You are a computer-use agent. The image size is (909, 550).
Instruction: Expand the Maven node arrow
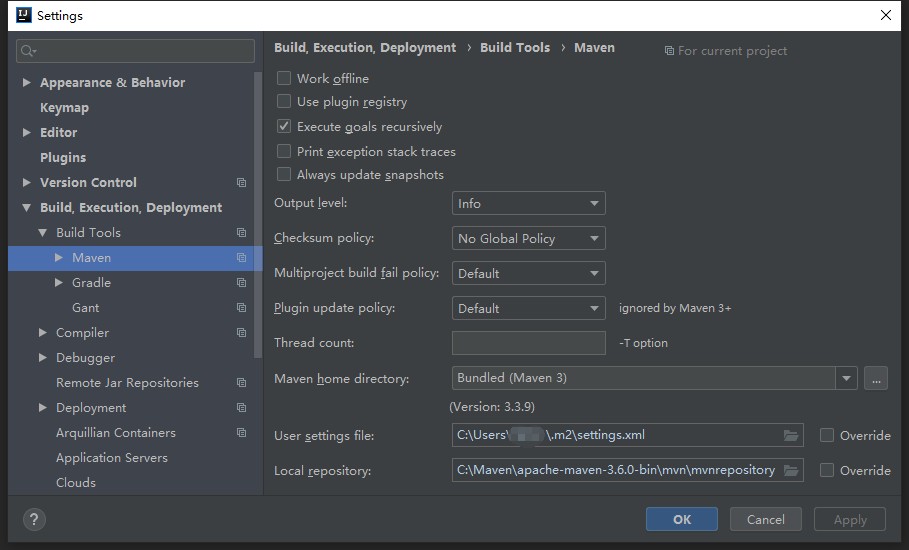(x=59, y=257)
